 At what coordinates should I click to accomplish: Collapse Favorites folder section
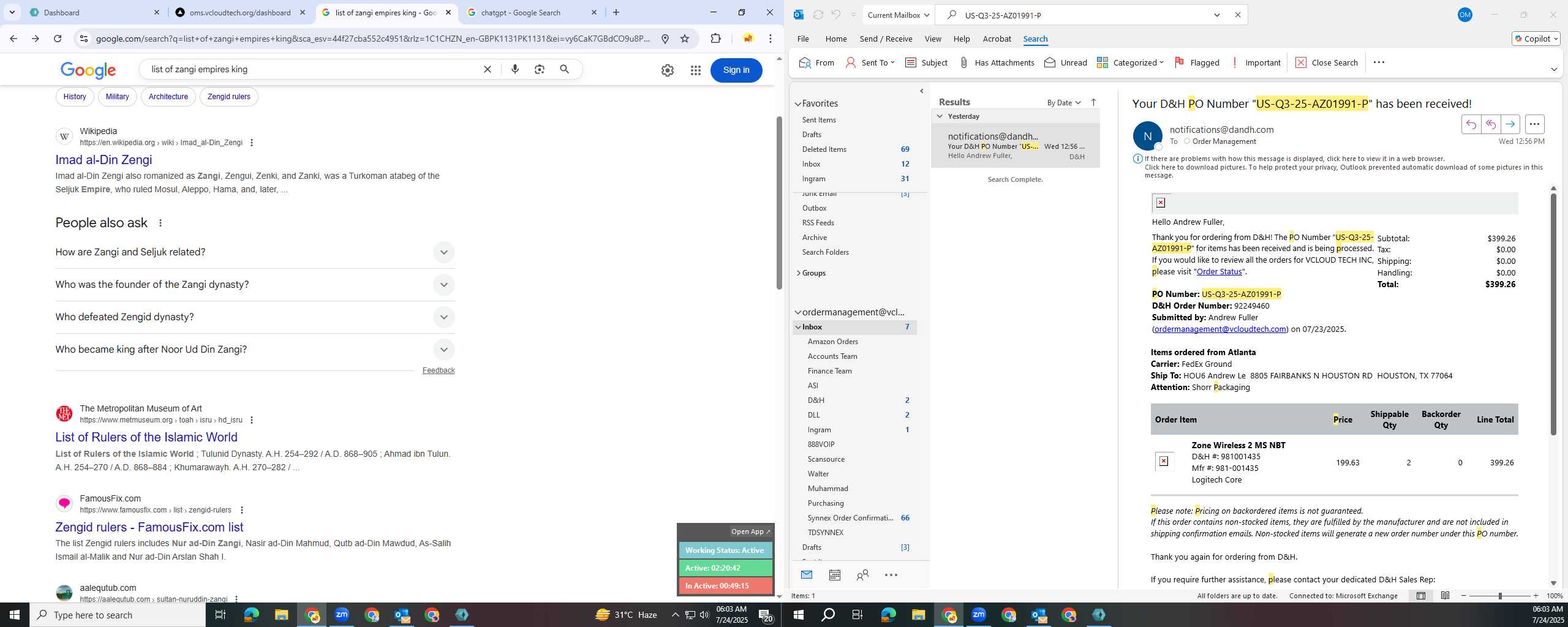point(798,103)
